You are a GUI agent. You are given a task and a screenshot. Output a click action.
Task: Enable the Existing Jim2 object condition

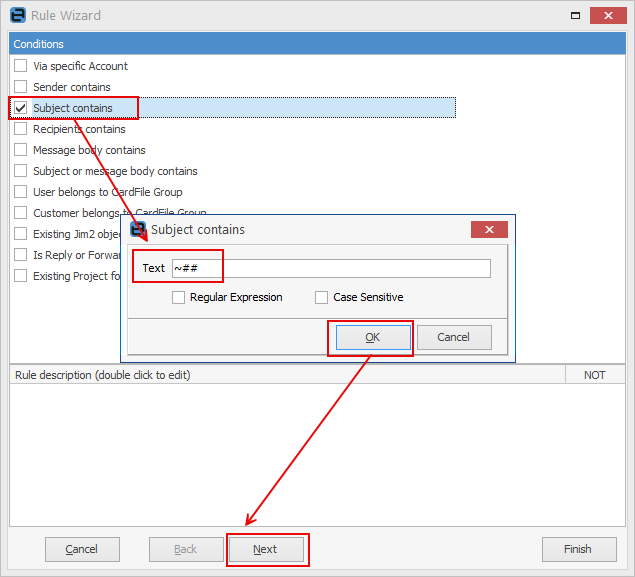(x=21, y=234)
